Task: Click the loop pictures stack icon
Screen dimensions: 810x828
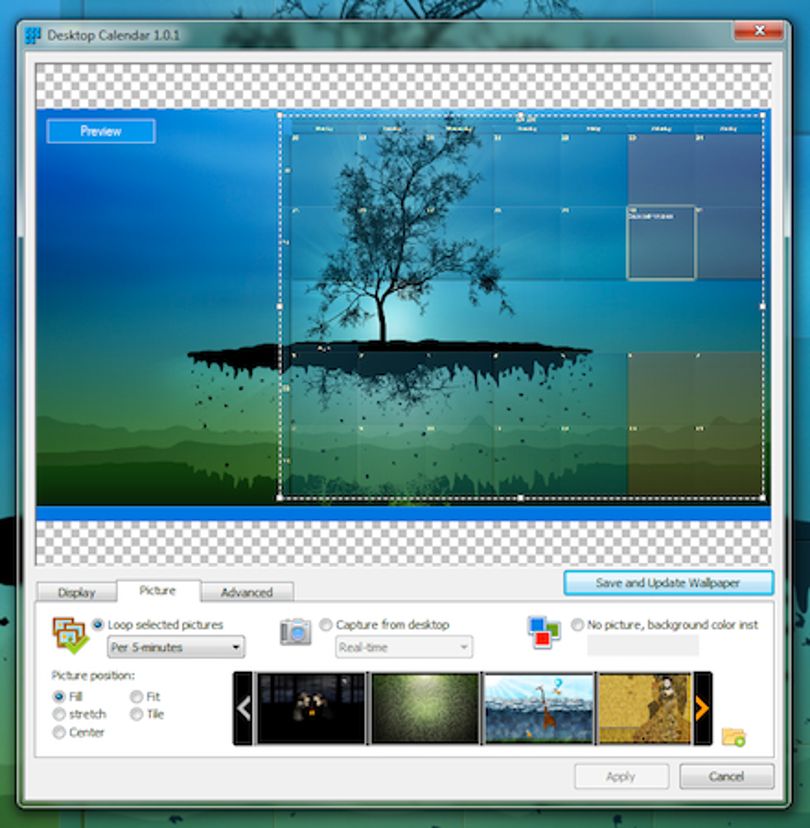Action: click(70, 636)
